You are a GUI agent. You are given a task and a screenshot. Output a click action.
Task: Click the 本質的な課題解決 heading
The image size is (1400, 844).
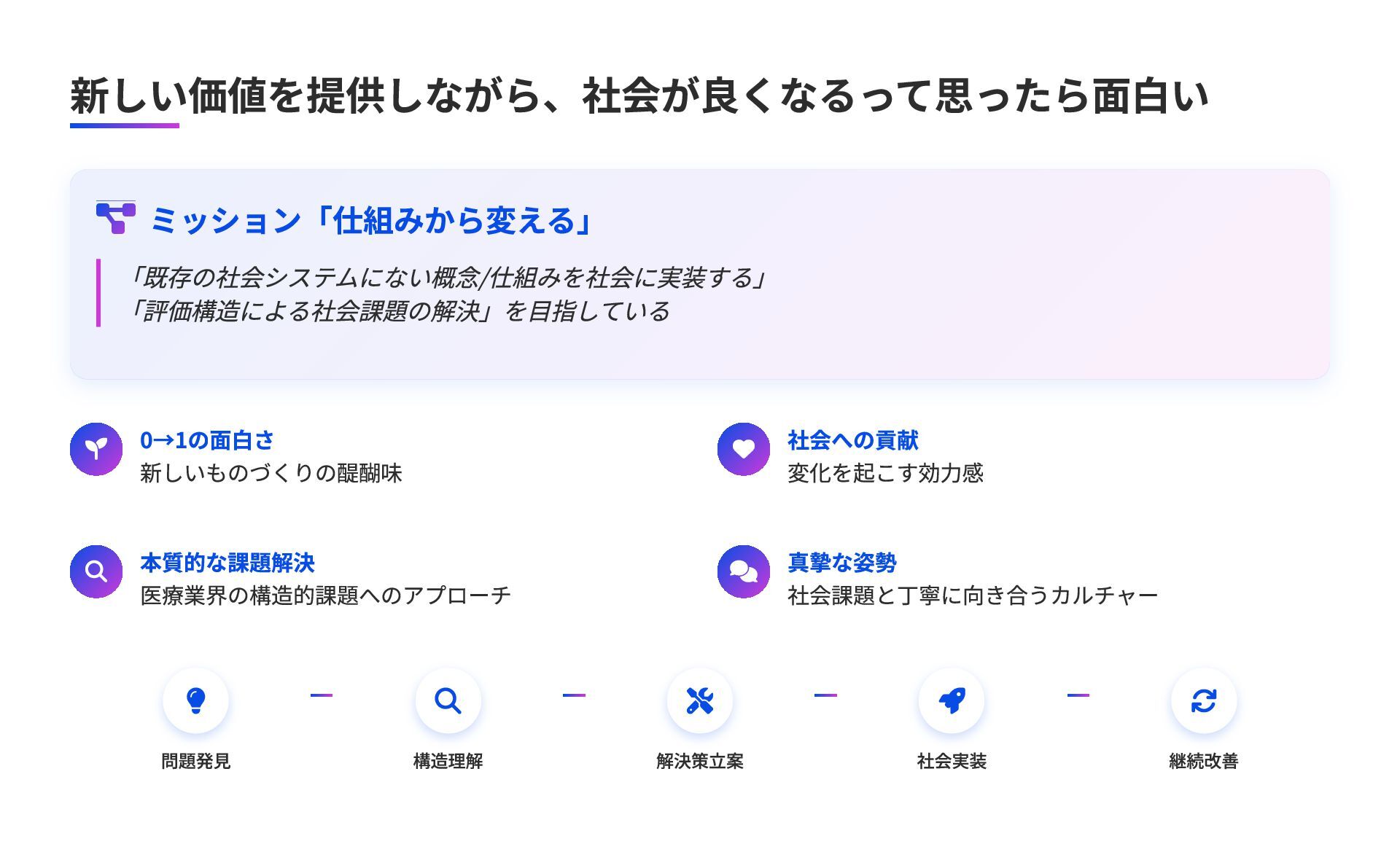pos(227,563)
